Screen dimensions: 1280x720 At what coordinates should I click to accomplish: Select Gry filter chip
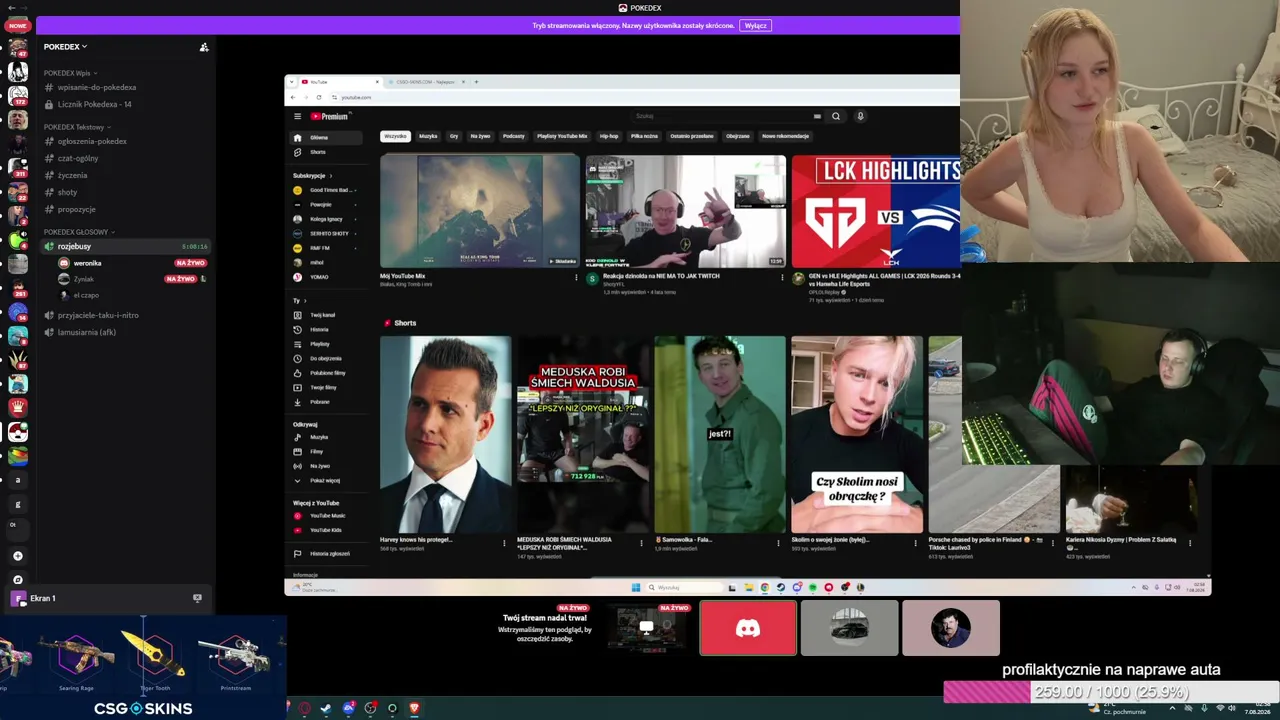pyautogui.click(x=454, y=136)
